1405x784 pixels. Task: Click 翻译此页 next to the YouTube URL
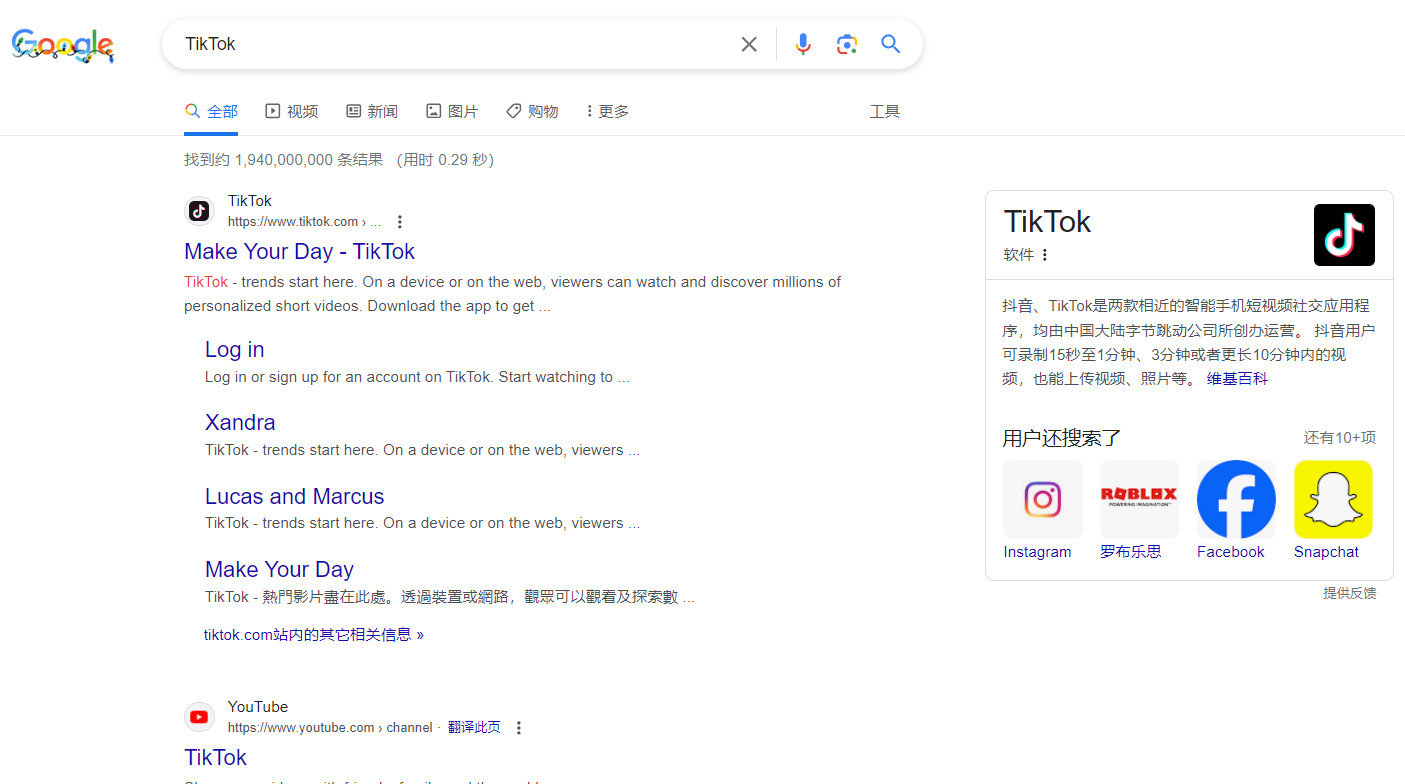tap(474, 727)
